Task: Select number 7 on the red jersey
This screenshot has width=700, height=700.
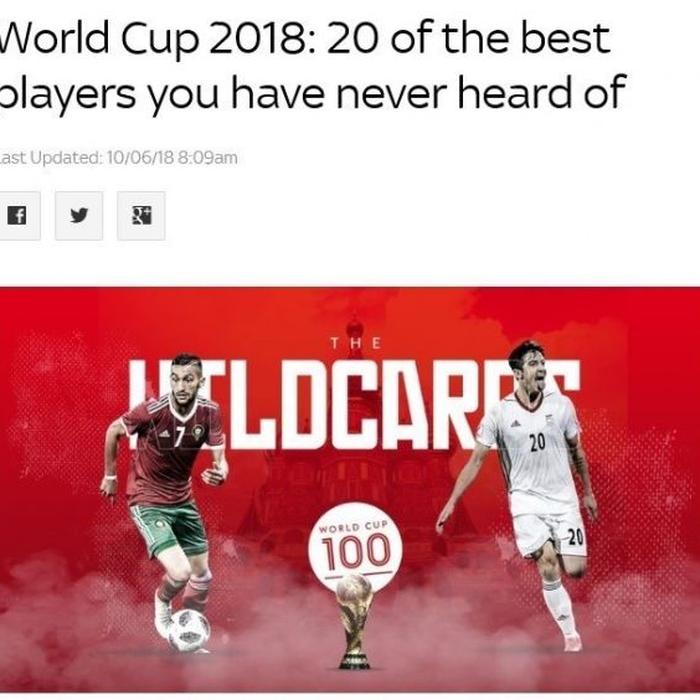Action: click(x=179, y=436)
